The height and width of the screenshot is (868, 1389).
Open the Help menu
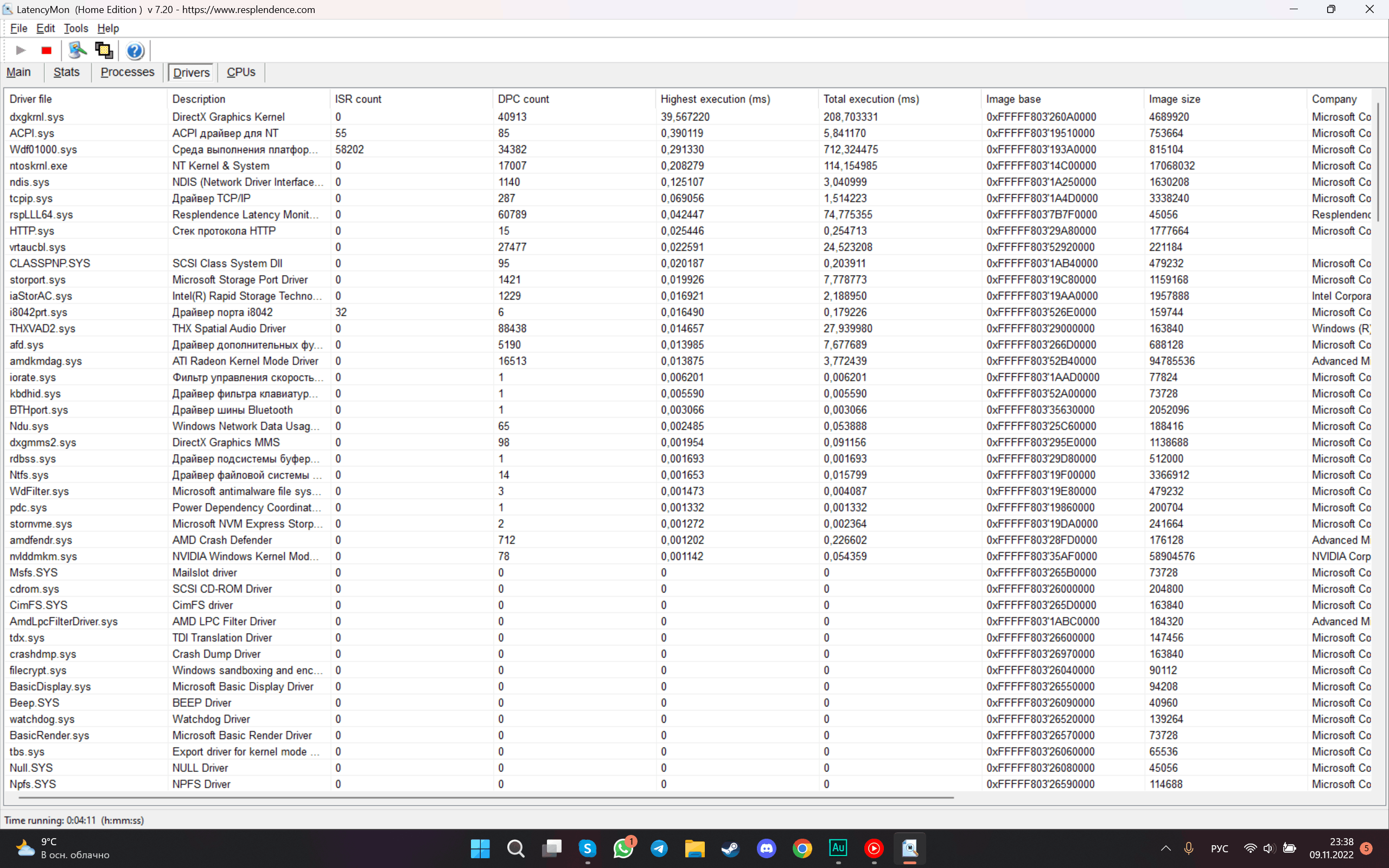108,28
